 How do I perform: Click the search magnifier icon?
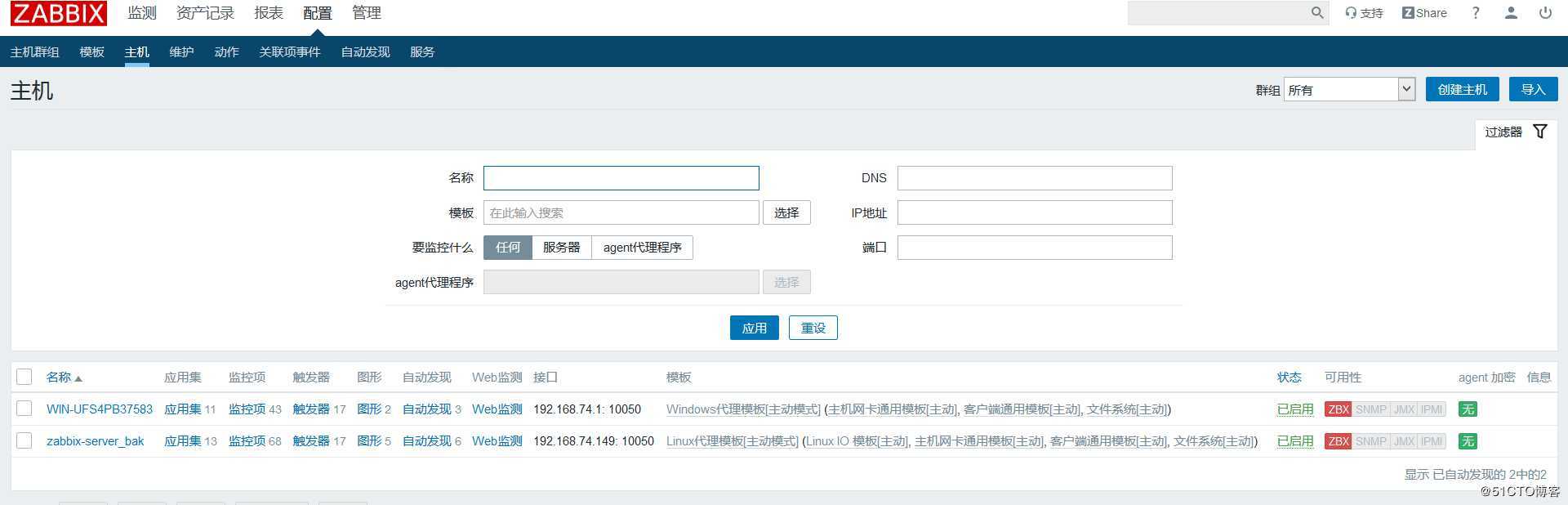[1316, 13]
